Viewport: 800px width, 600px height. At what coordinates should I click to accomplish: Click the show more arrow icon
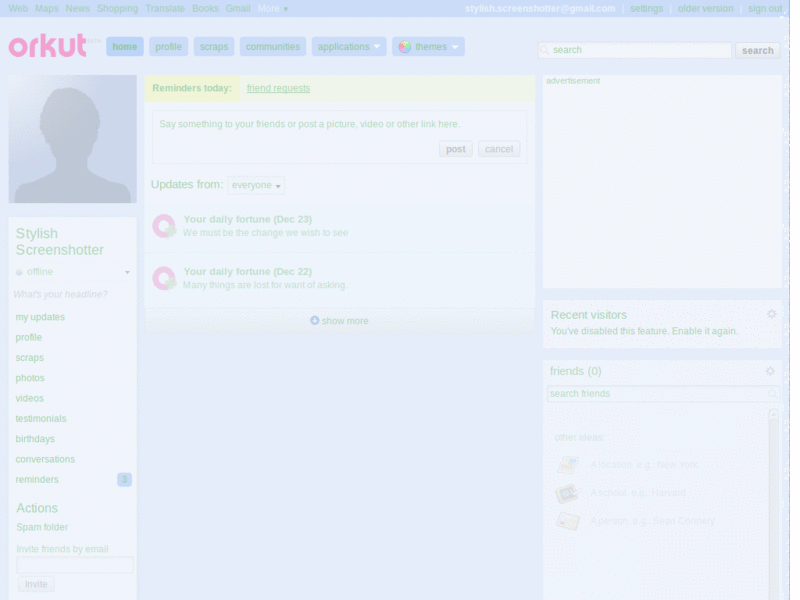tap(315, 320)
